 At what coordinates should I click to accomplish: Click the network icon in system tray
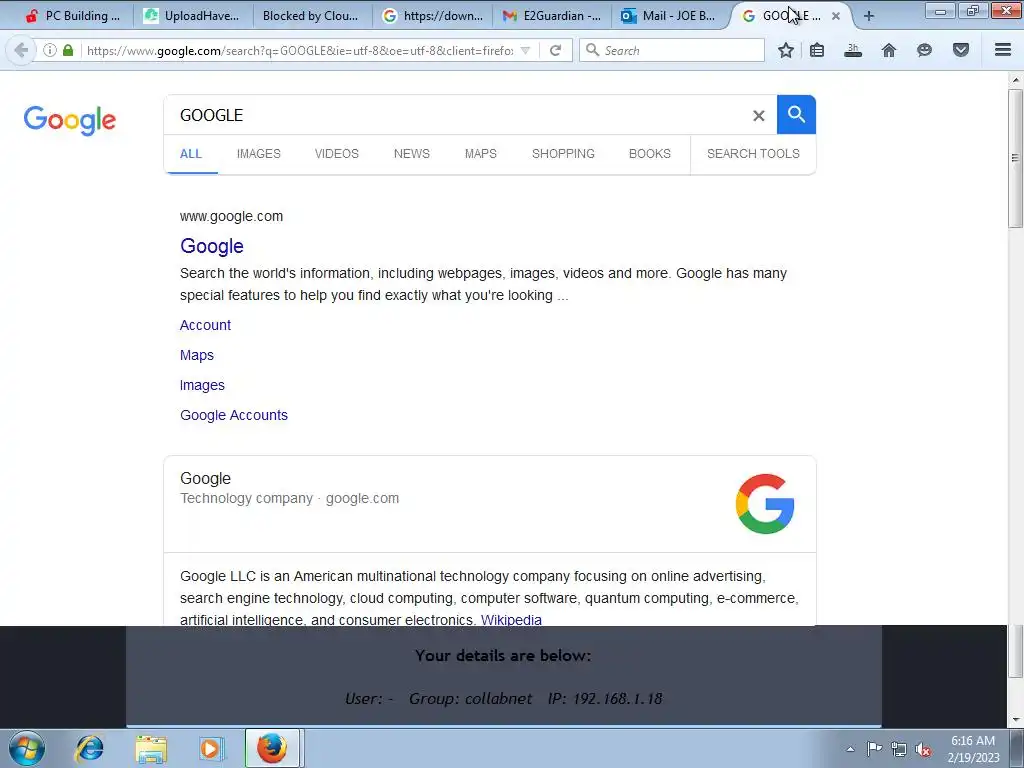(899, 749)
